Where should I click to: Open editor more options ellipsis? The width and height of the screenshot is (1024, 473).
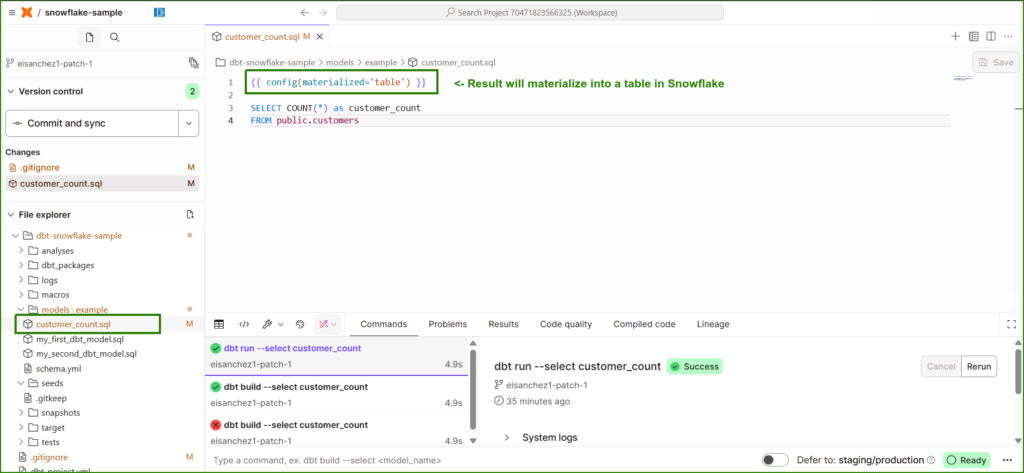[1008, 37]
